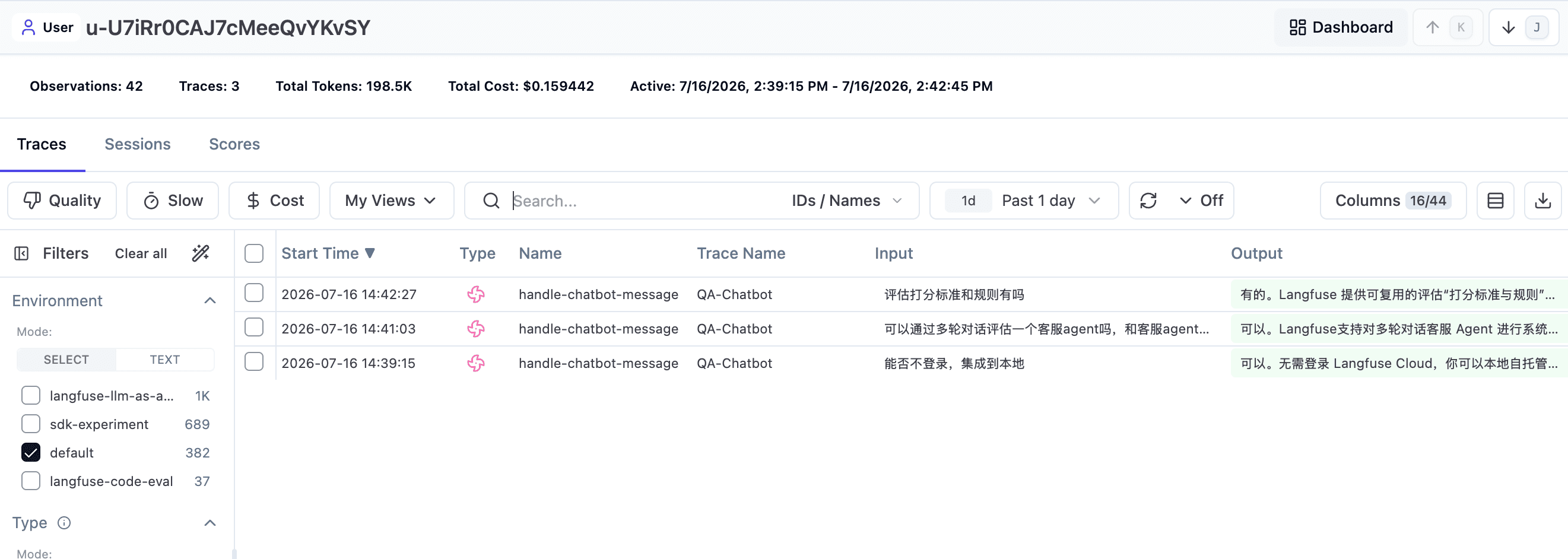Viewport: 1568px width, 559px height.
Task: Open the Dashboard view
Action: 1340,27
